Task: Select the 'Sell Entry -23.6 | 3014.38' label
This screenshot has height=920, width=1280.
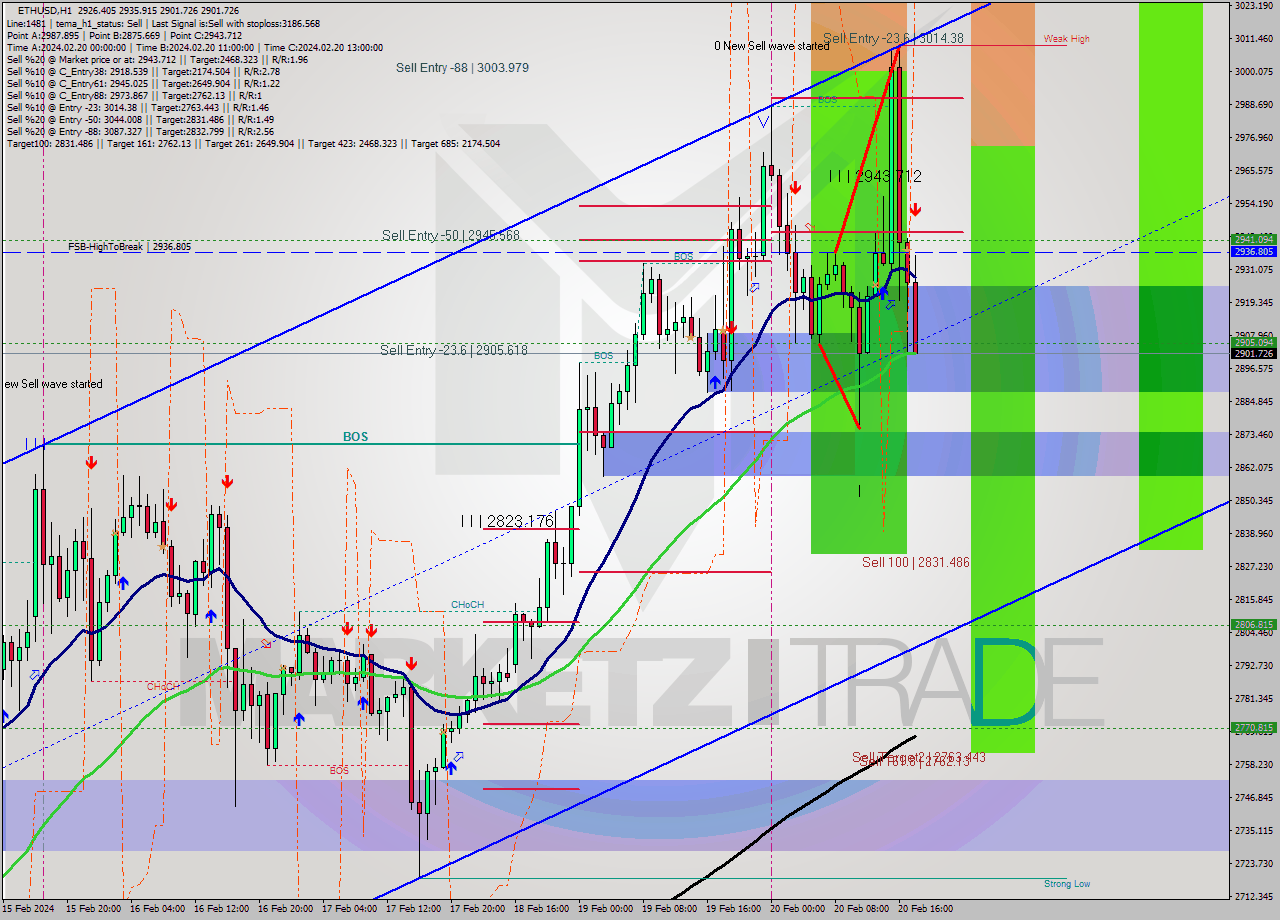Action: coord(893,38)
